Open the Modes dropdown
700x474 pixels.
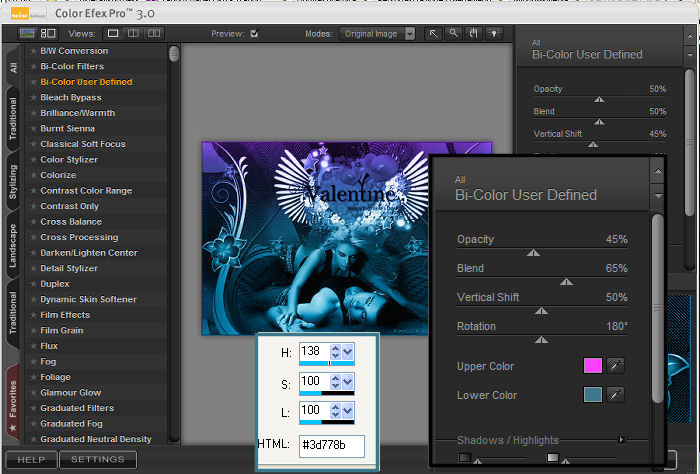coord(409,33)
